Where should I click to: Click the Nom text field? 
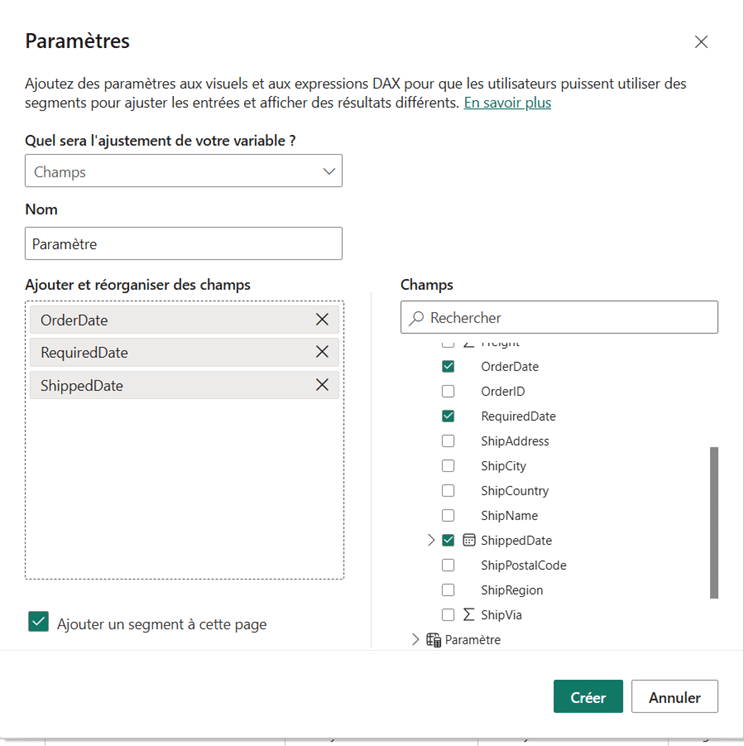click(x=183, y=243)
